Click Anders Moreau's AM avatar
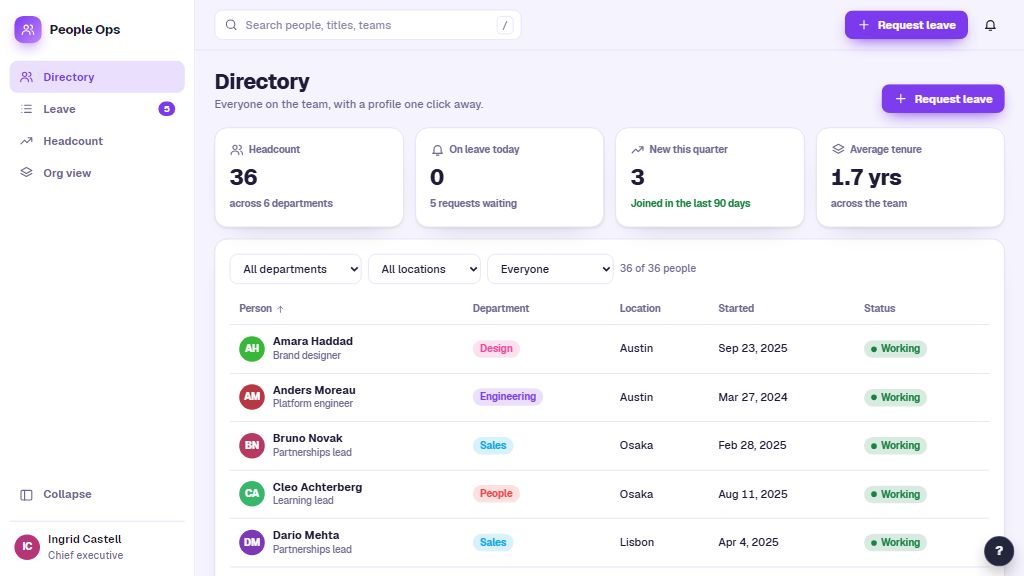Viewport: 1024px width, 576px height. 252,397
